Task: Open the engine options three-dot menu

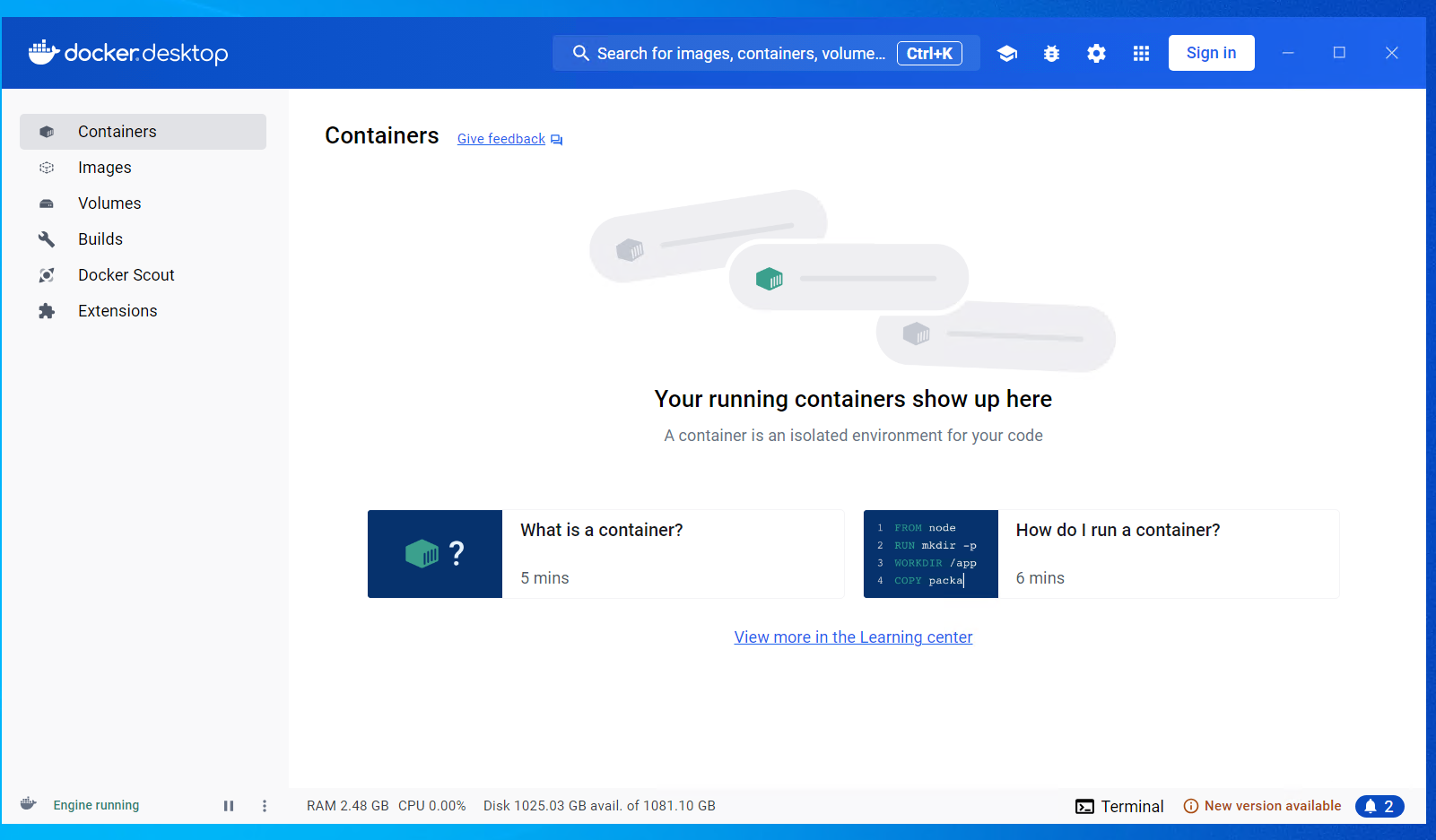Action: [x=265, y=806]
